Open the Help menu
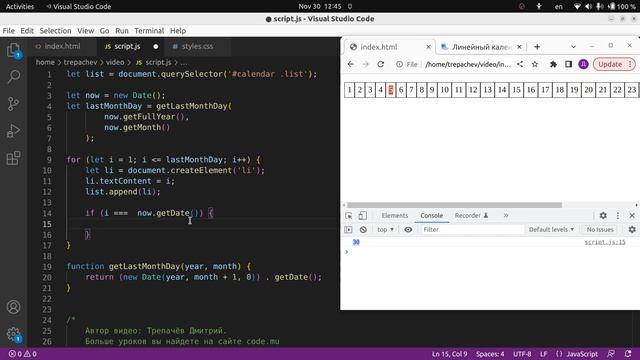This screenshot has width=640, height=360. pyautogui.click(x=178, y=31)
